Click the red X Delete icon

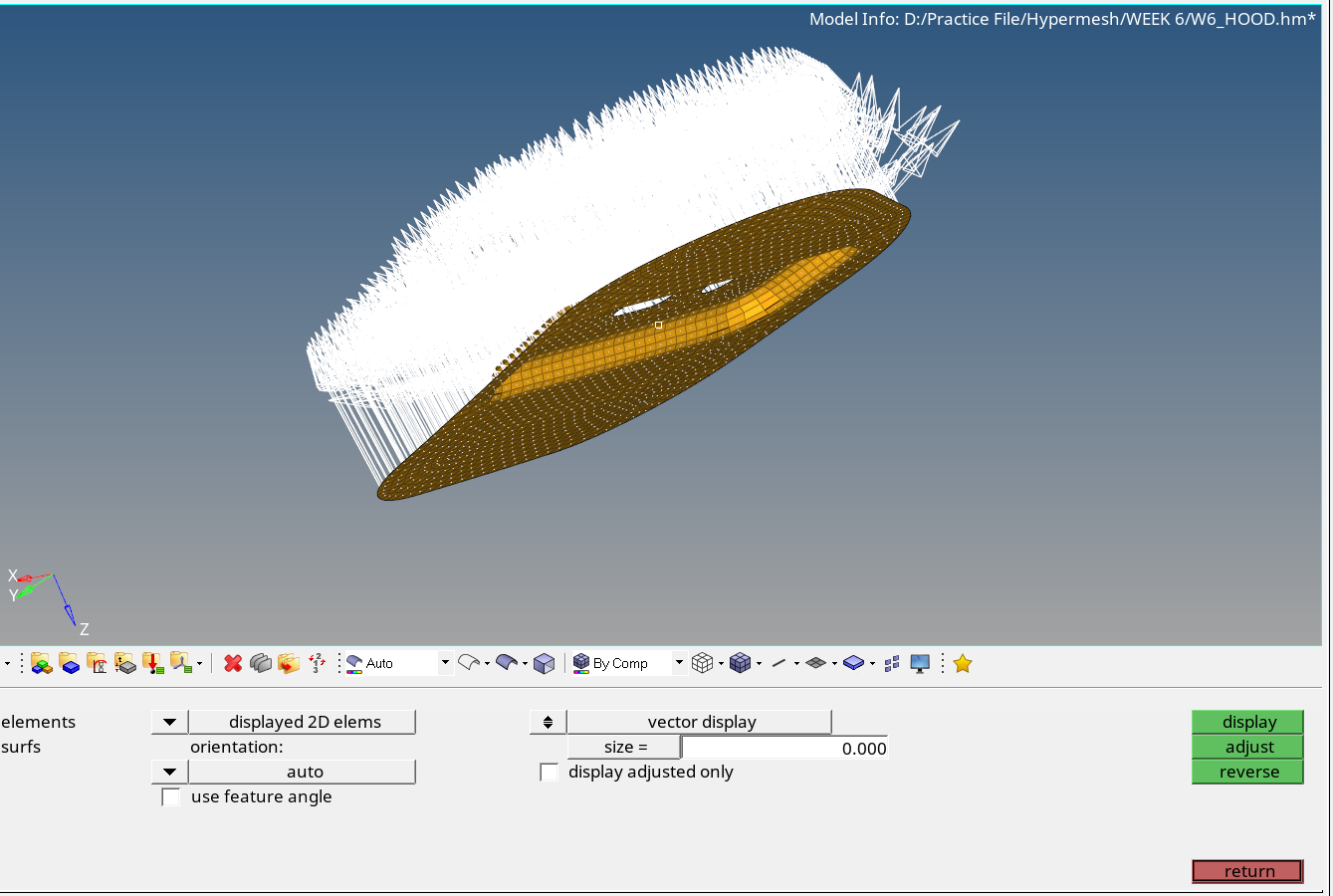coord(233,663)
